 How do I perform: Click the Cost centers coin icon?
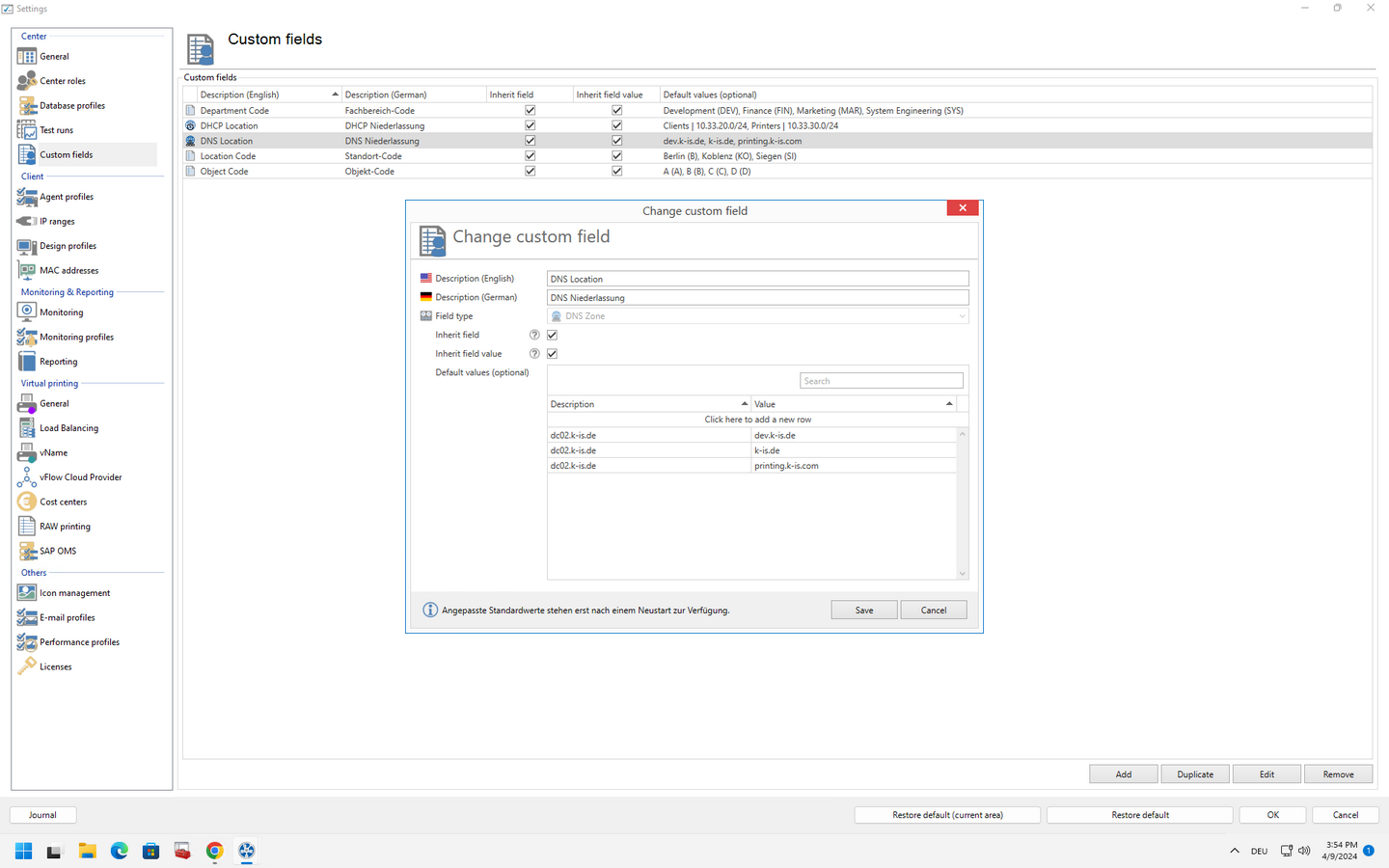(x=27, y=502)
